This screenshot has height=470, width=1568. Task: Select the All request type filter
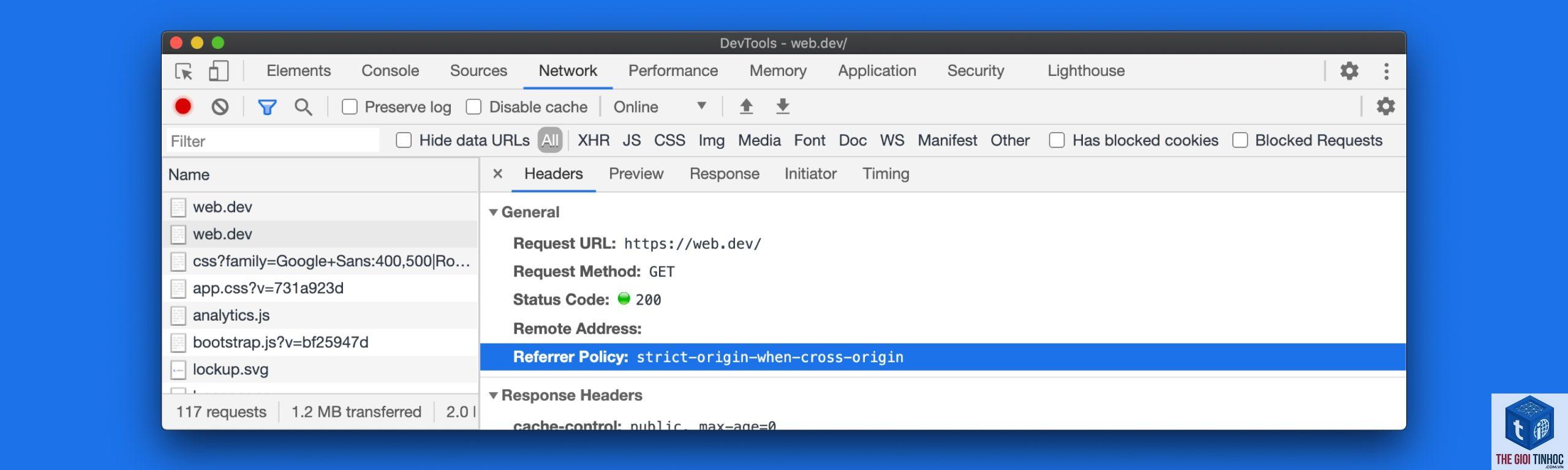[x=550, y=140]
